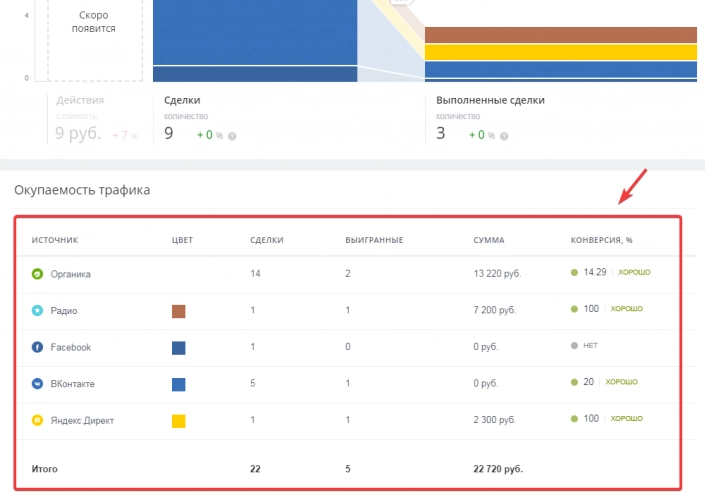Click the ХОРОШО label in Радио row

coord(626,309)
